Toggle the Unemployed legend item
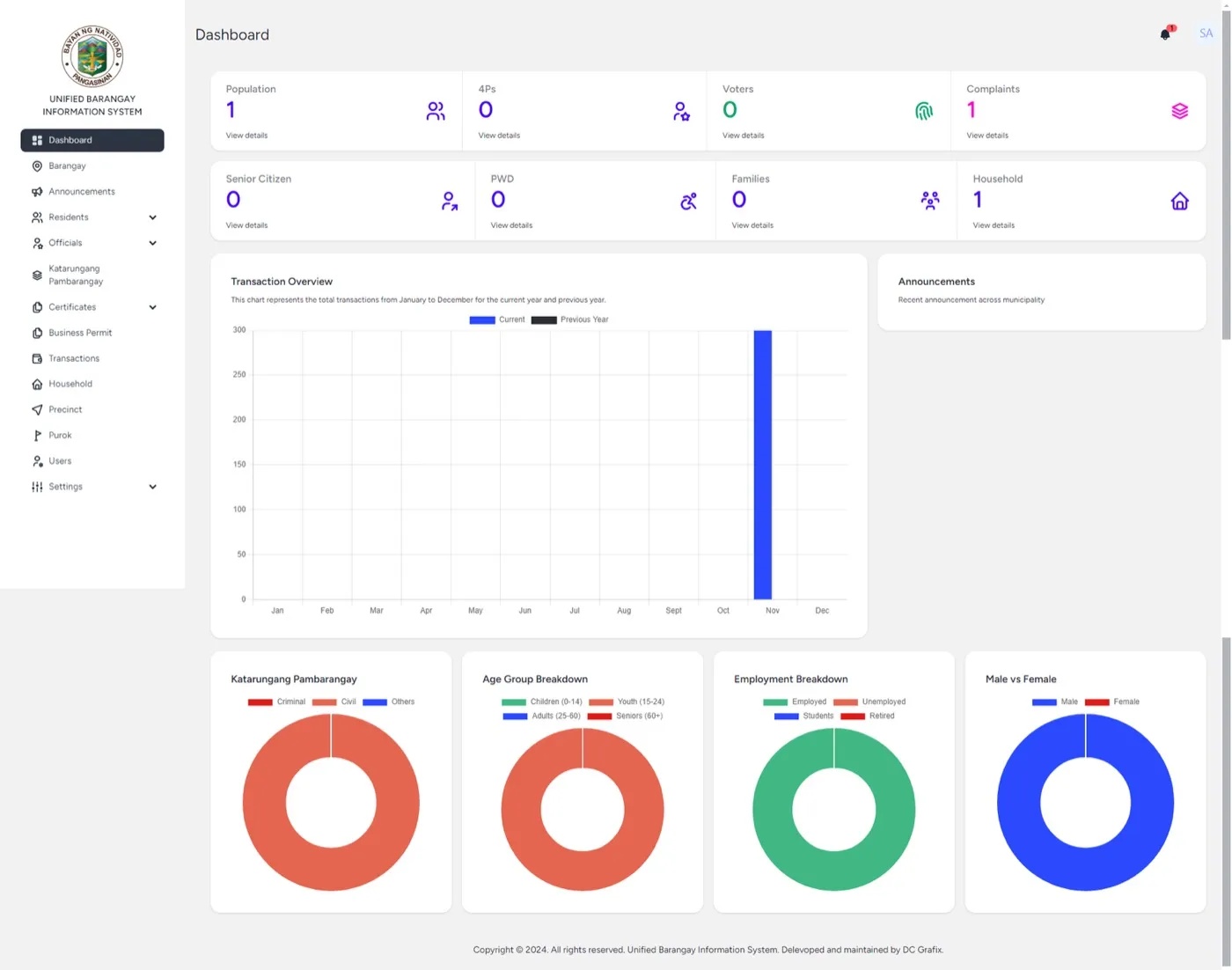1232x970 pixels. tap(869, 702)
